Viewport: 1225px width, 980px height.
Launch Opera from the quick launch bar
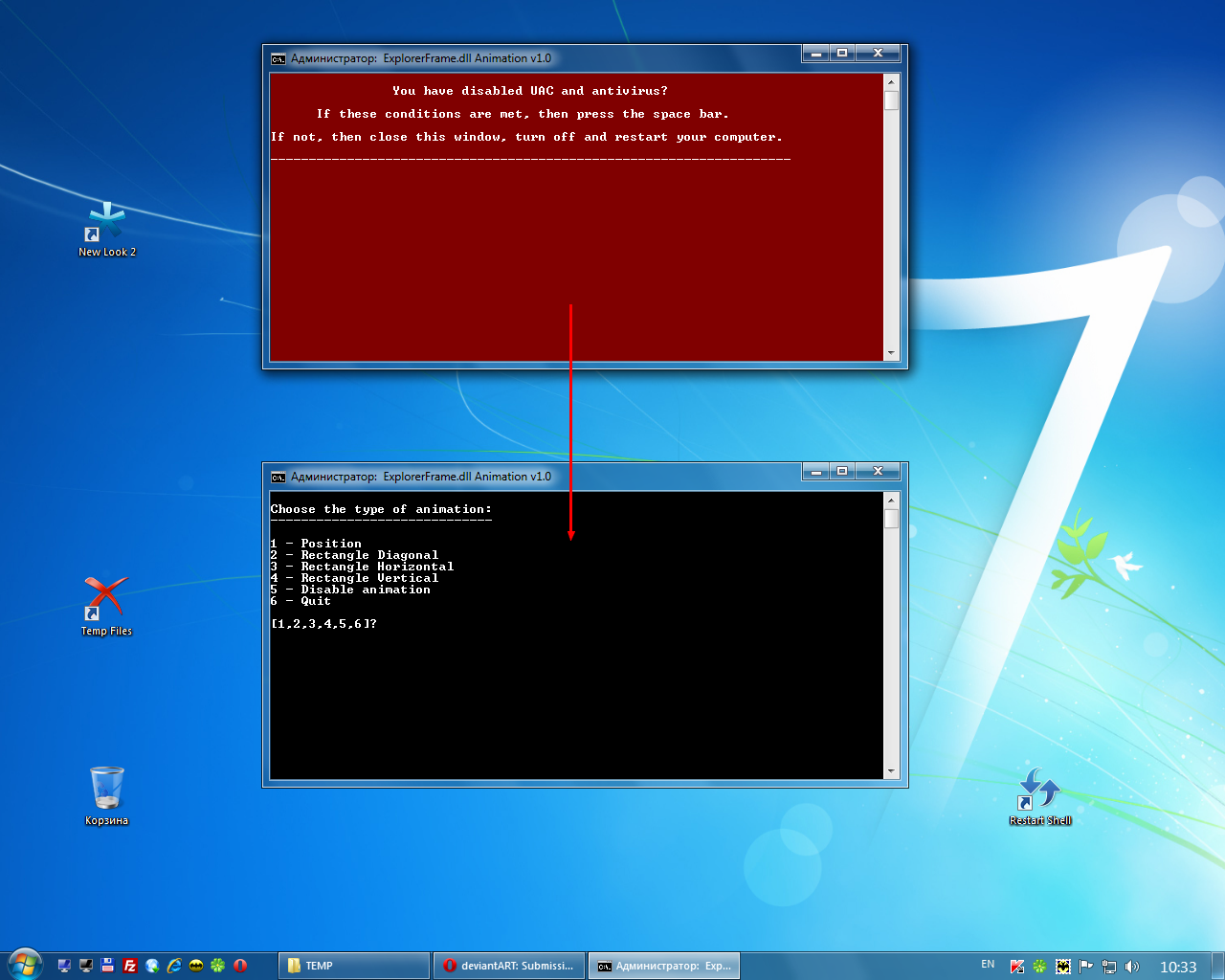[240, 966]
